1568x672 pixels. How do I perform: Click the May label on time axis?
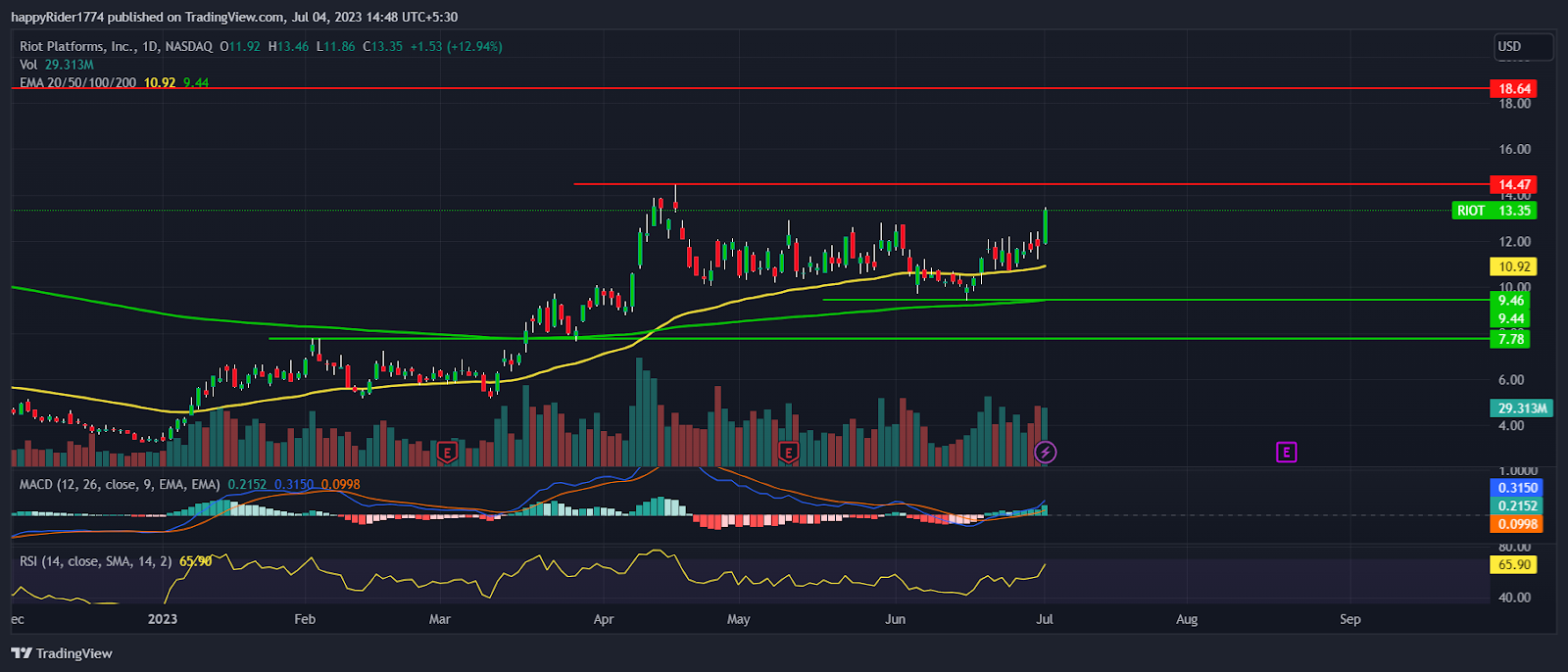(739, 619)
